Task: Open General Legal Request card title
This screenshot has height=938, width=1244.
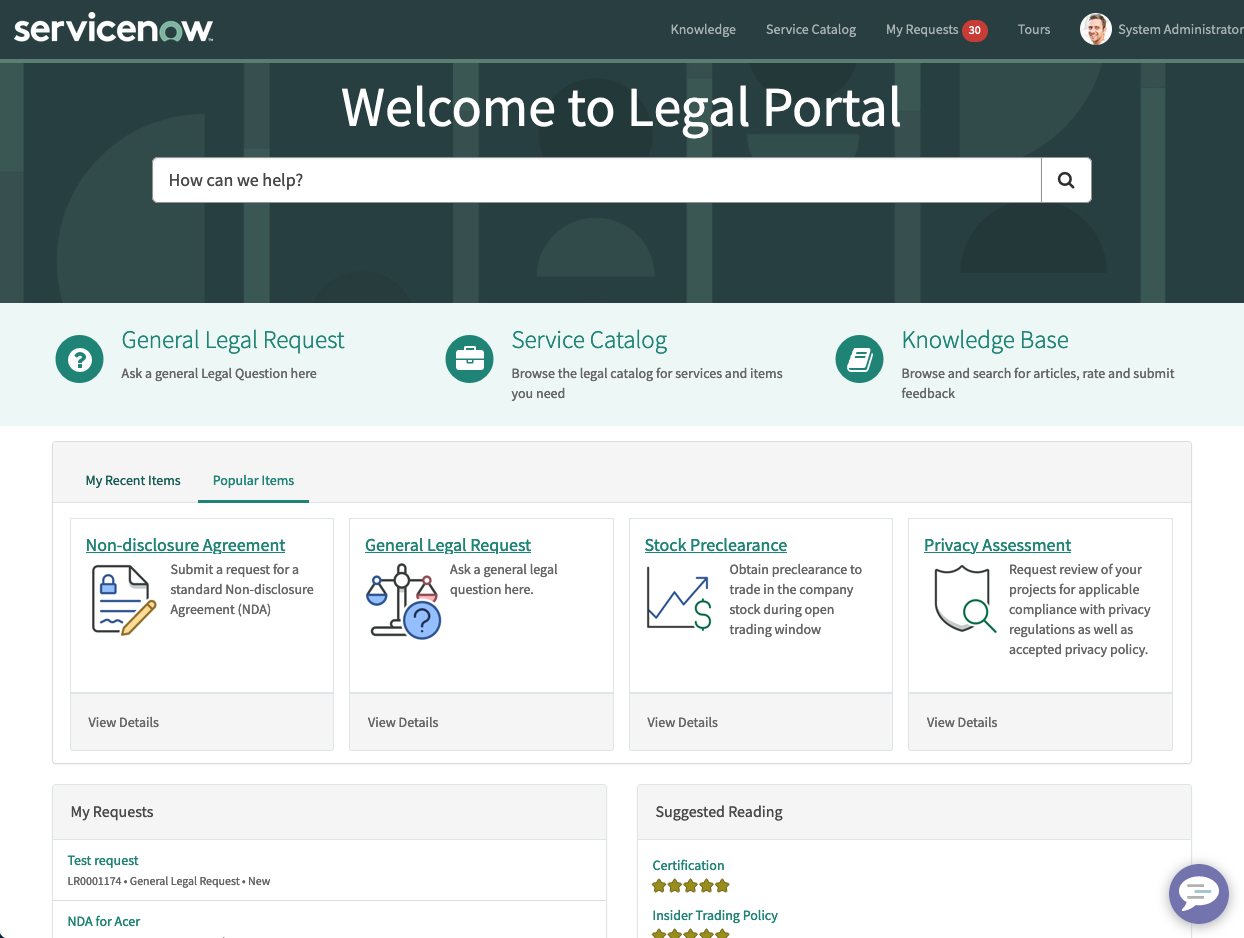Action: click(448, 545)
